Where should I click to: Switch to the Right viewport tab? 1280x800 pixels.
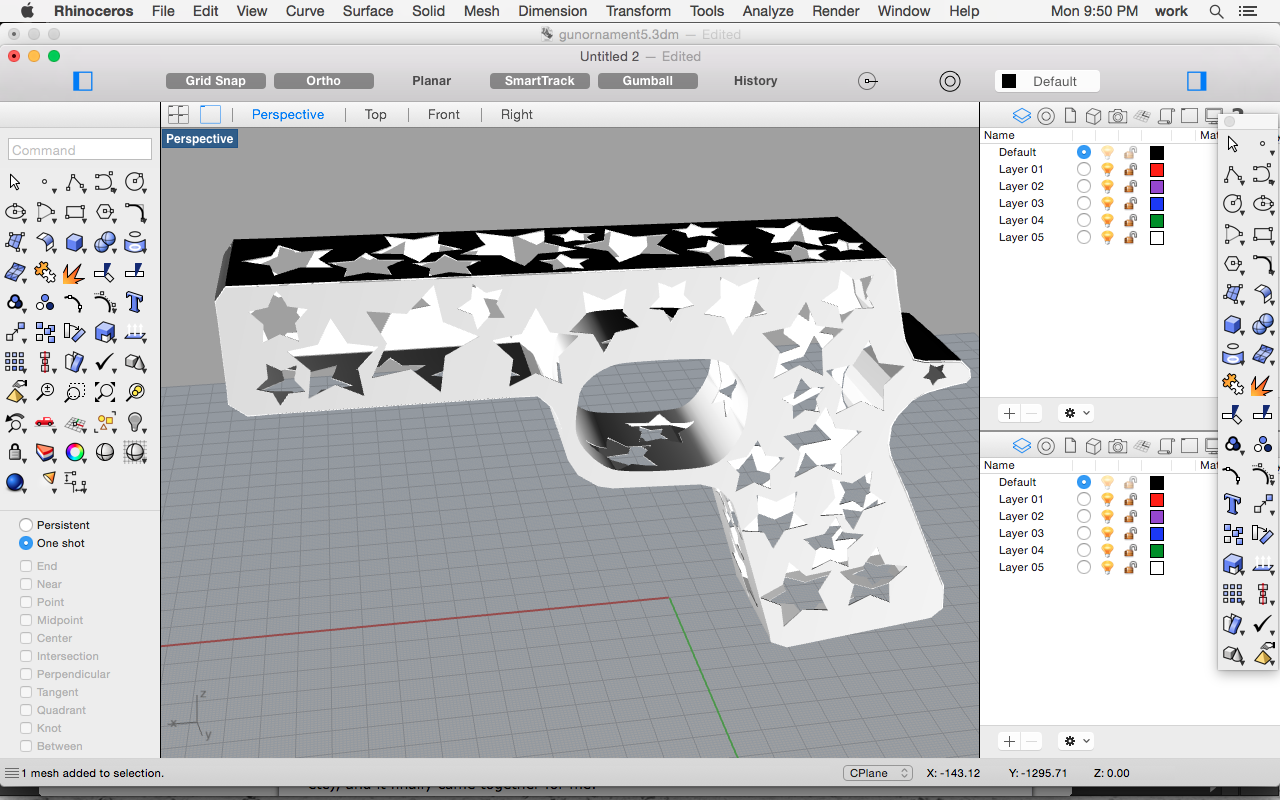[517, 115]
